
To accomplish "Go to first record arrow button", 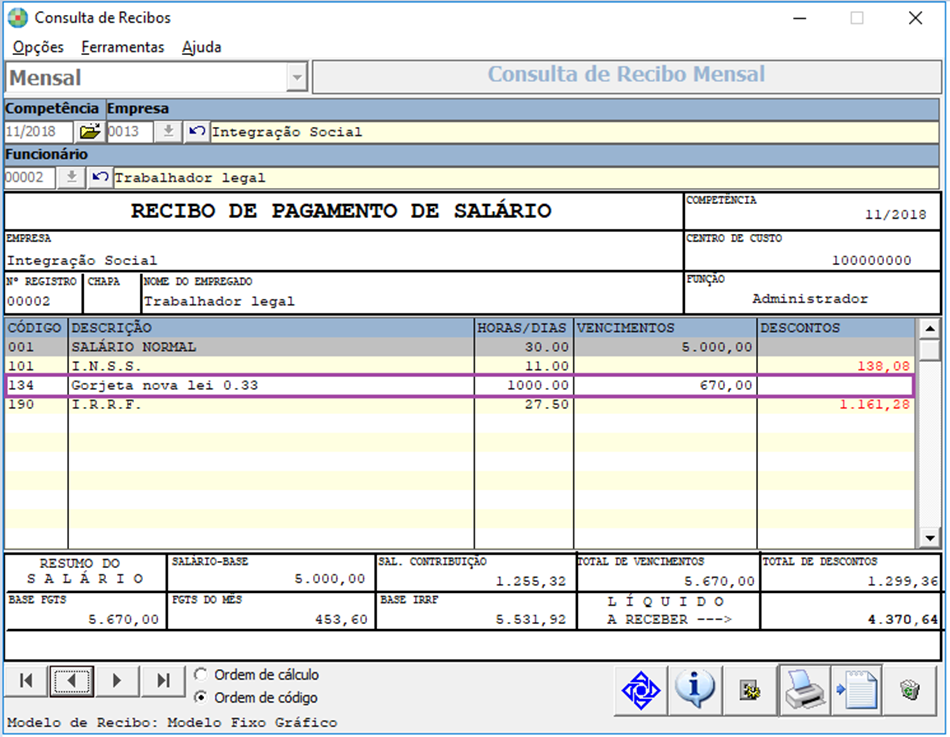I will coord(26,681).
